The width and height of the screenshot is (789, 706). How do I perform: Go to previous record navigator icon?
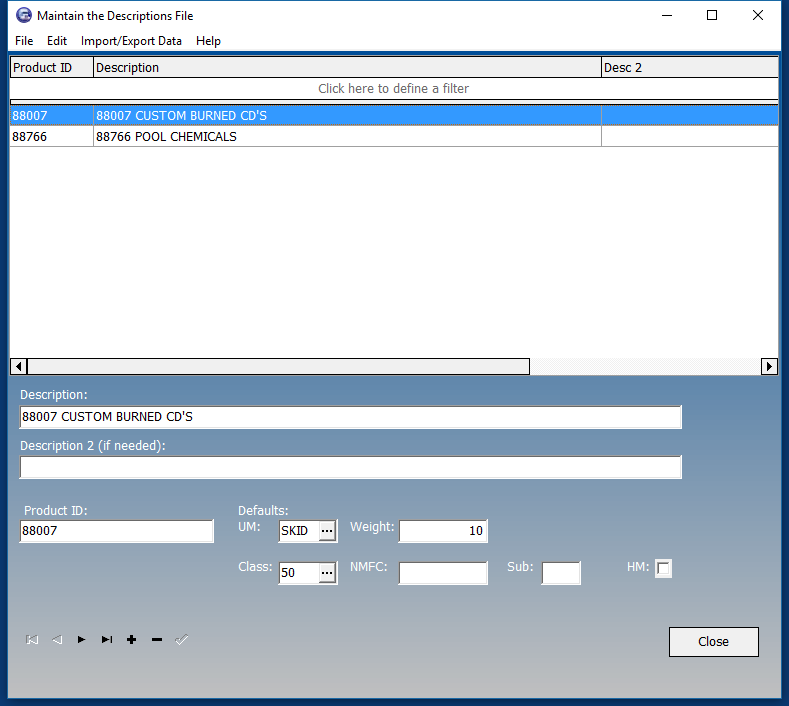pos(57,640)
